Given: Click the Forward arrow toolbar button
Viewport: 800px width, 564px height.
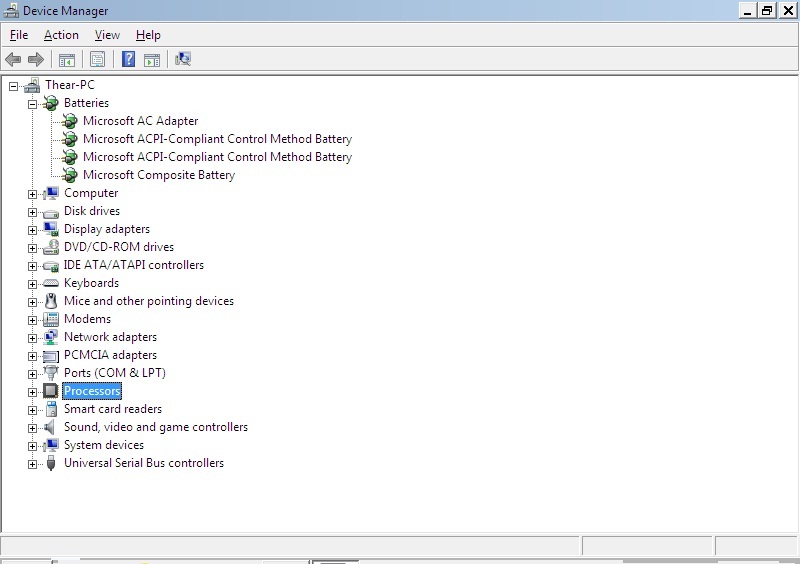Looking at the screenshot, I should pos(36,60).
